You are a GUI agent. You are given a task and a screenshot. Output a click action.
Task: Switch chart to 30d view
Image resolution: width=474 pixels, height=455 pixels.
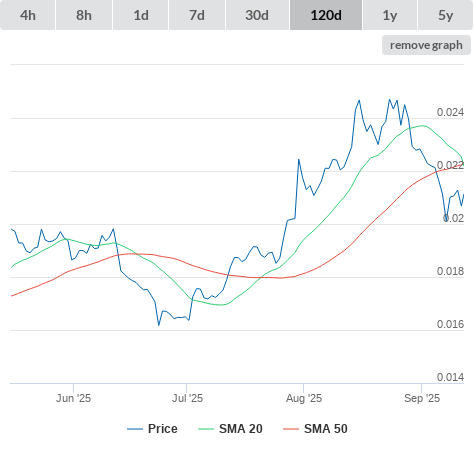tap(257, 15)
